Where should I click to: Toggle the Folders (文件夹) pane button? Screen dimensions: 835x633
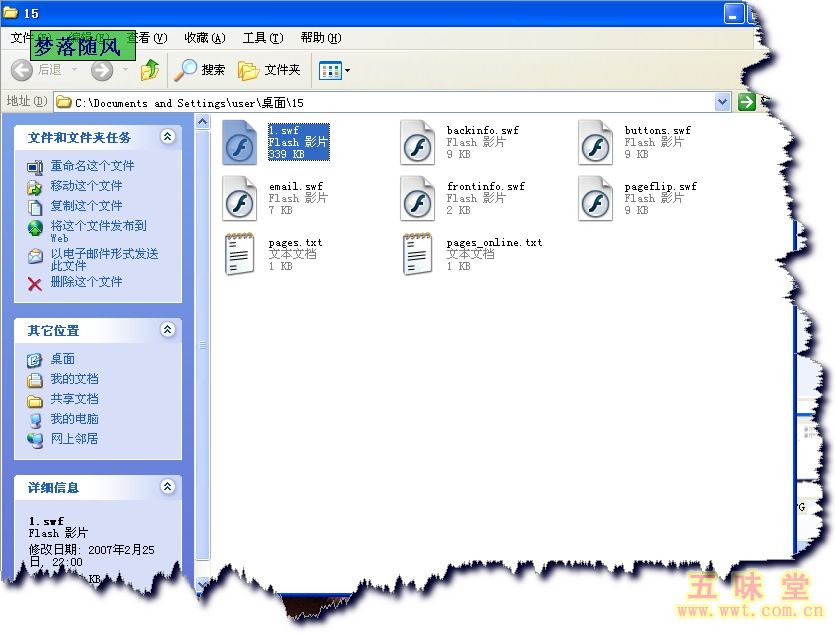[269, 70]
